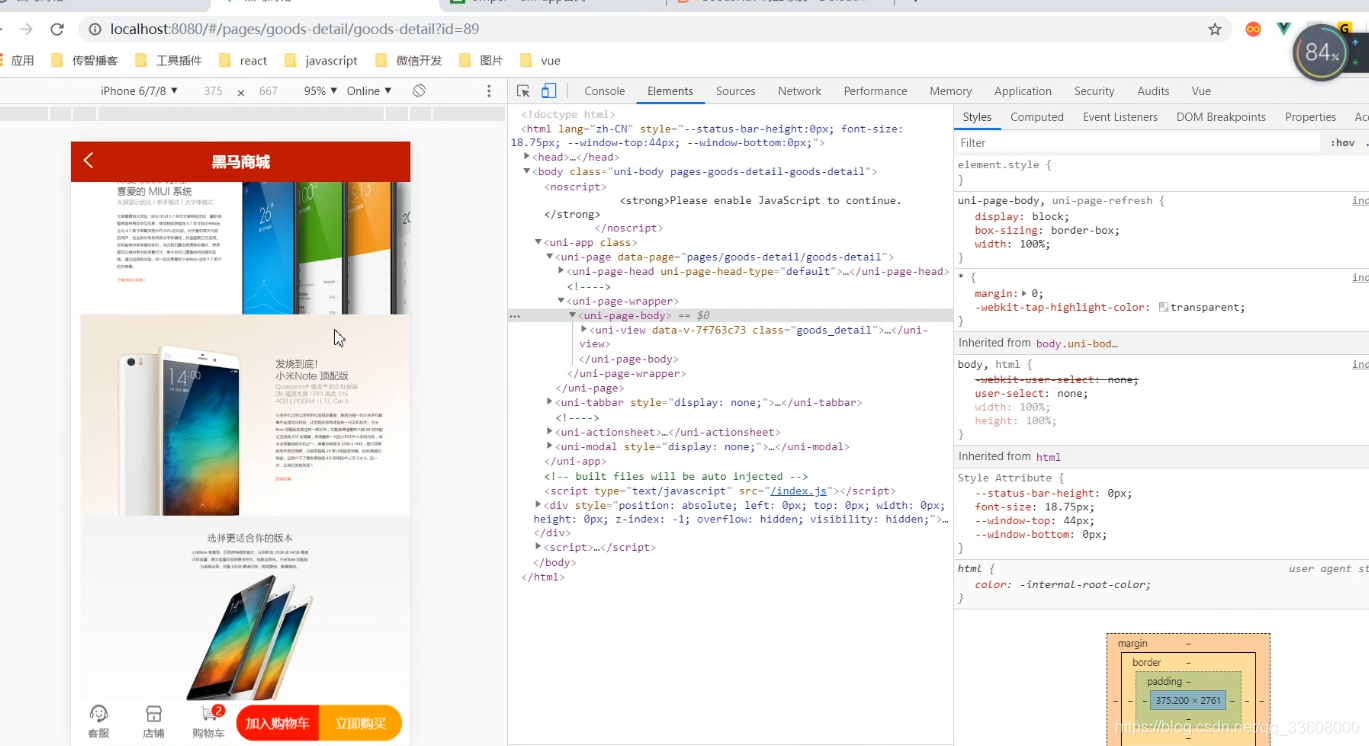Open the 购物车 cart icon with badge
Screen dimensions: 1369x746
209,721
